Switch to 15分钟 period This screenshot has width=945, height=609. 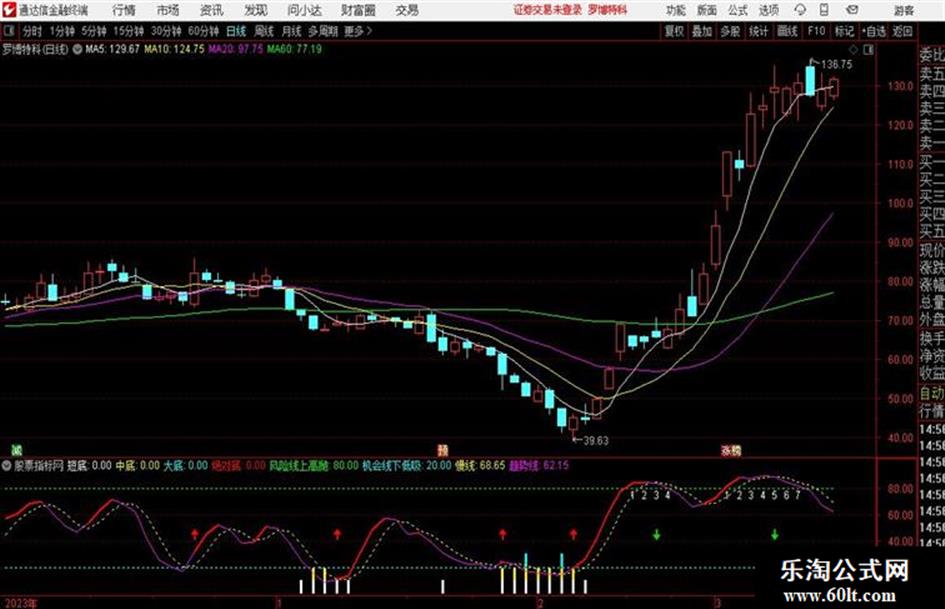point(129,31)
